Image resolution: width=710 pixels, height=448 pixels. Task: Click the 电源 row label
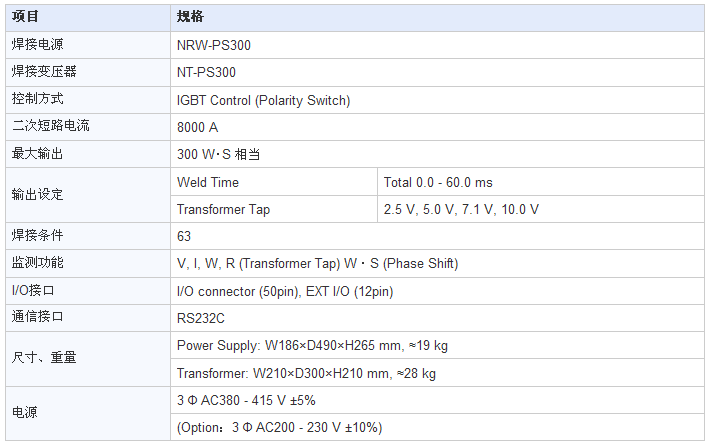click(25, 413)
